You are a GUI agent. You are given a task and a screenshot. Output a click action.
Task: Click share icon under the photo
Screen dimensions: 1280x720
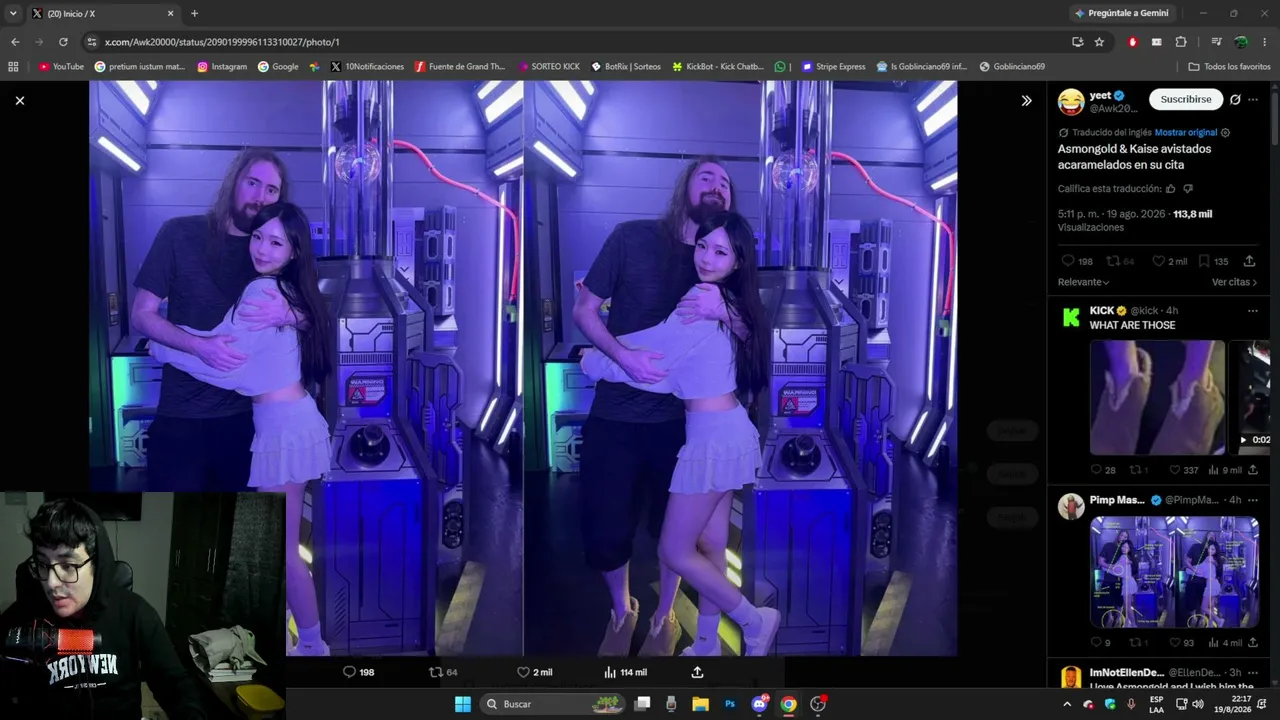coord(697,672)
